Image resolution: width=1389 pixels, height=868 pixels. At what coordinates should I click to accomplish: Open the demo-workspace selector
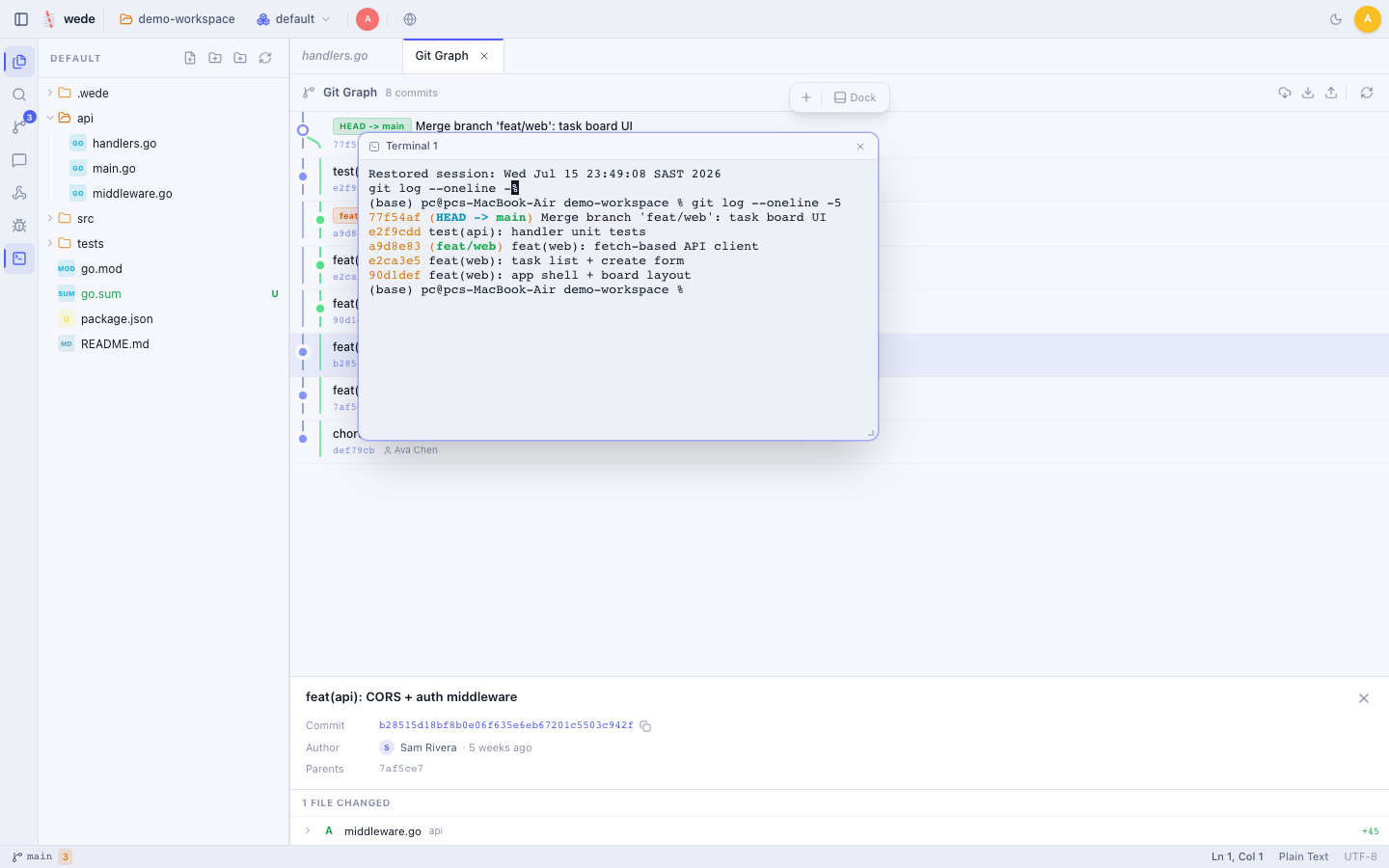pyautogui.click(x=177, y=19)
